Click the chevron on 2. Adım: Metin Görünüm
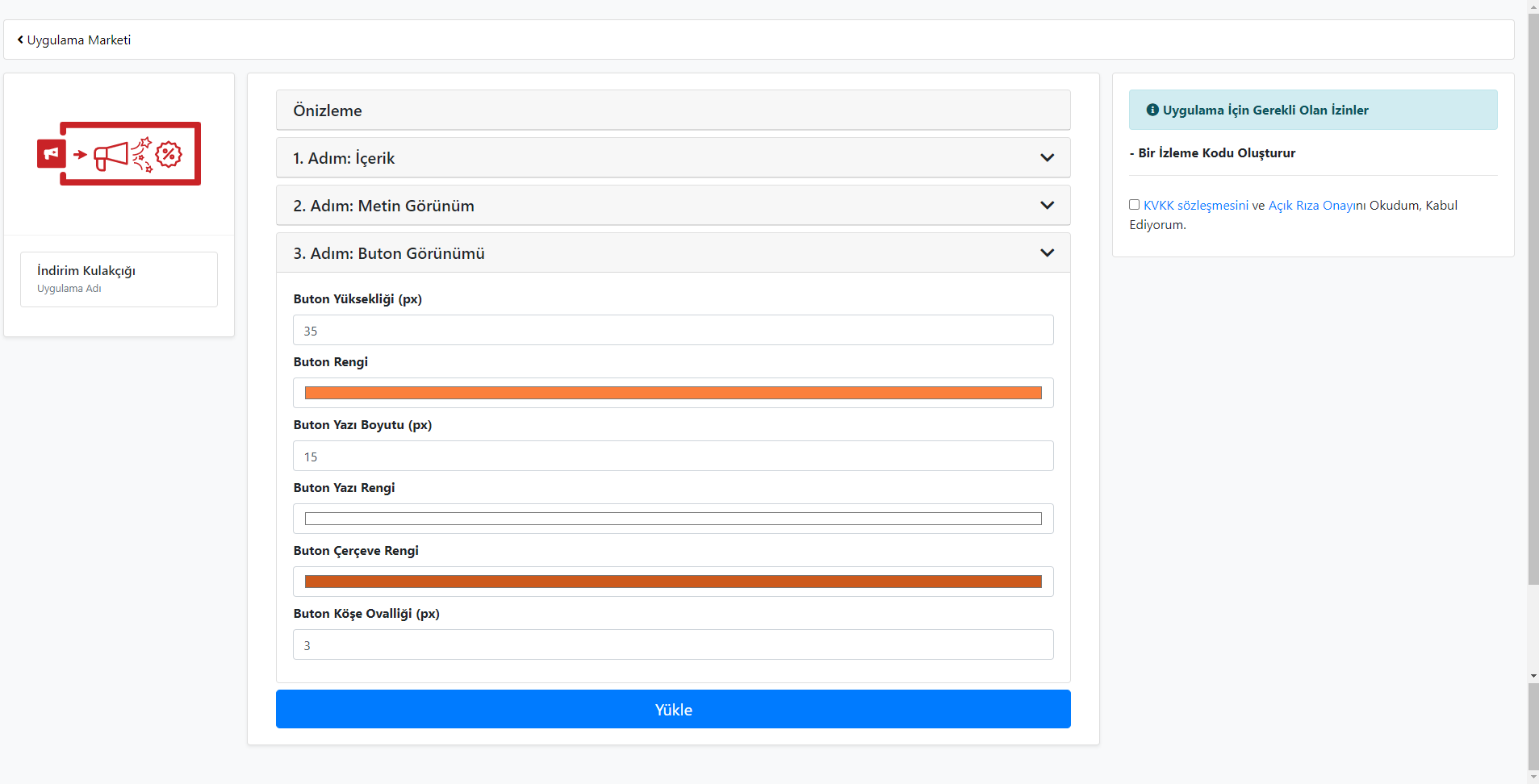1539x784 pixels. 1047,206
